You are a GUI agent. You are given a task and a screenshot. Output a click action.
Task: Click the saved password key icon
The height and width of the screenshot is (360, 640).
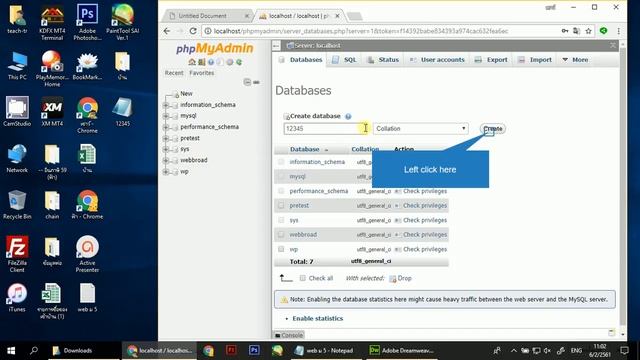[x=565, y=31]
